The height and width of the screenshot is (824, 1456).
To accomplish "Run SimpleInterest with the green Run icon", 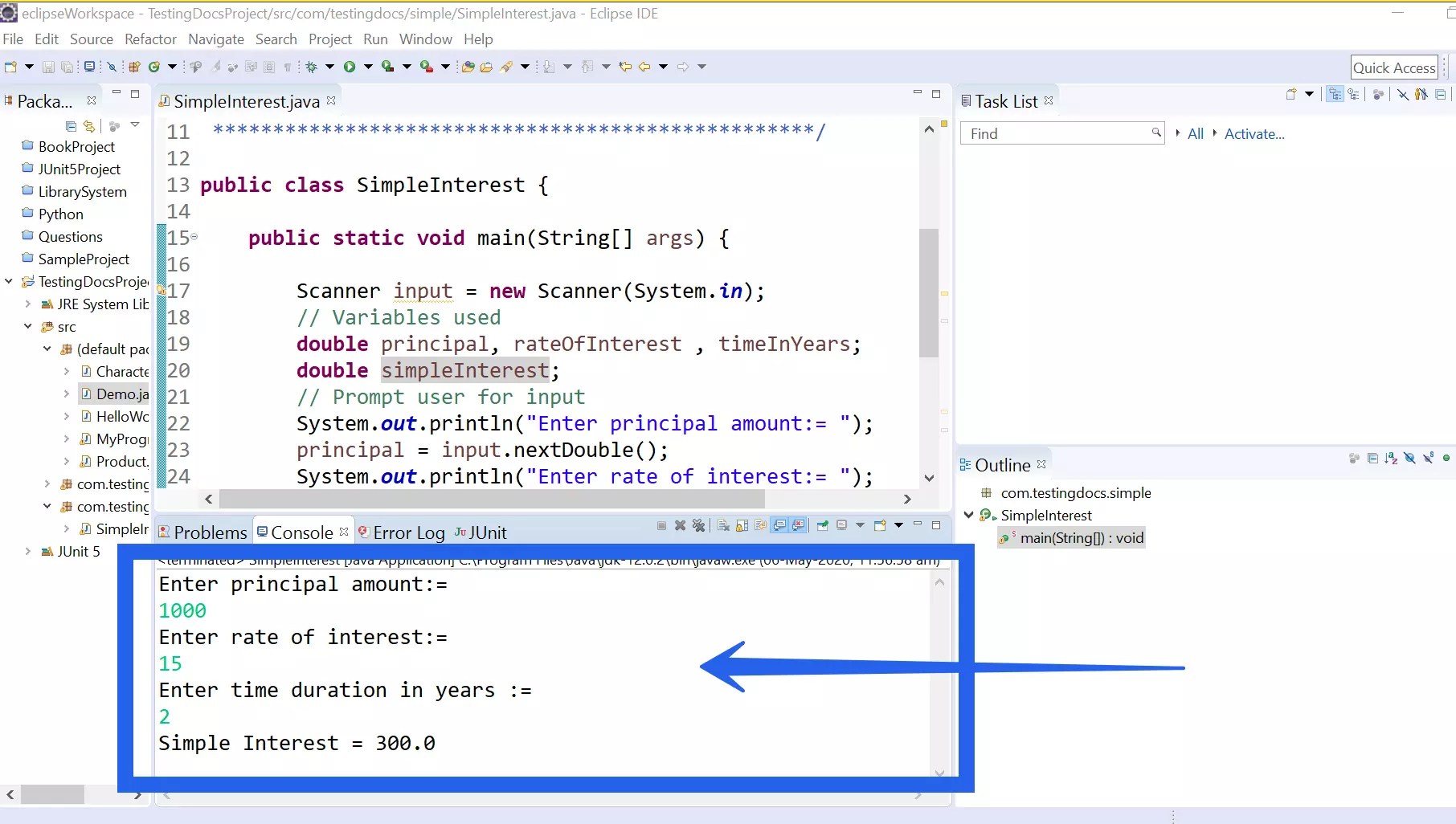I will pyautogui.click(x=350, y=67).
